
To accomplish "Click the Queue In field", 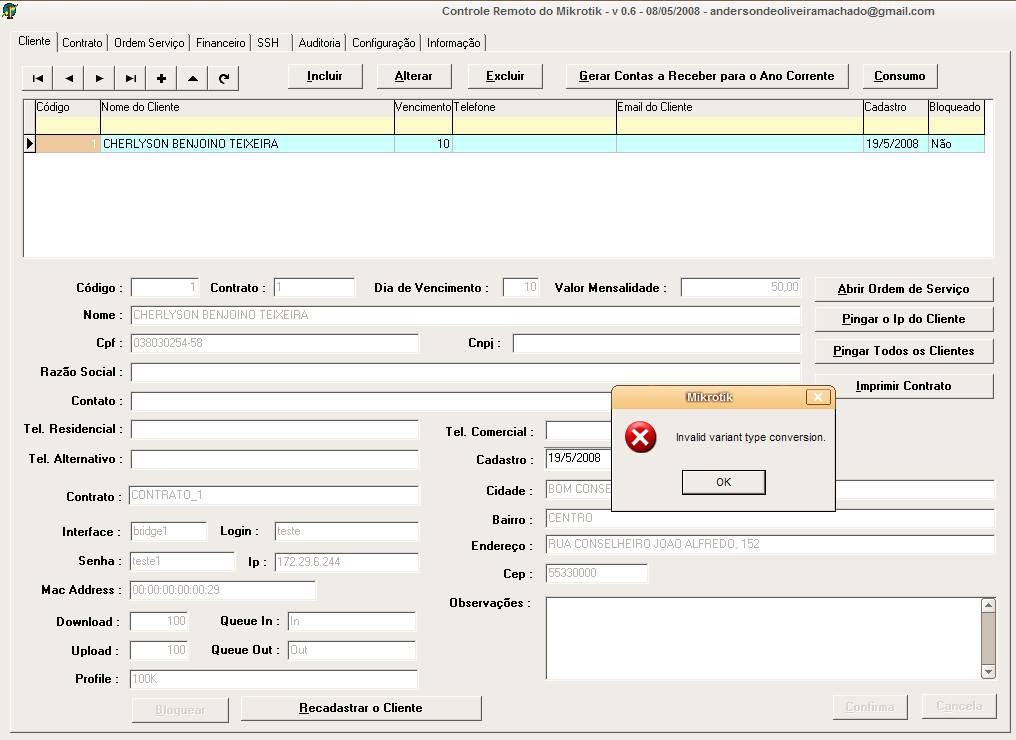I will point(351,621).
